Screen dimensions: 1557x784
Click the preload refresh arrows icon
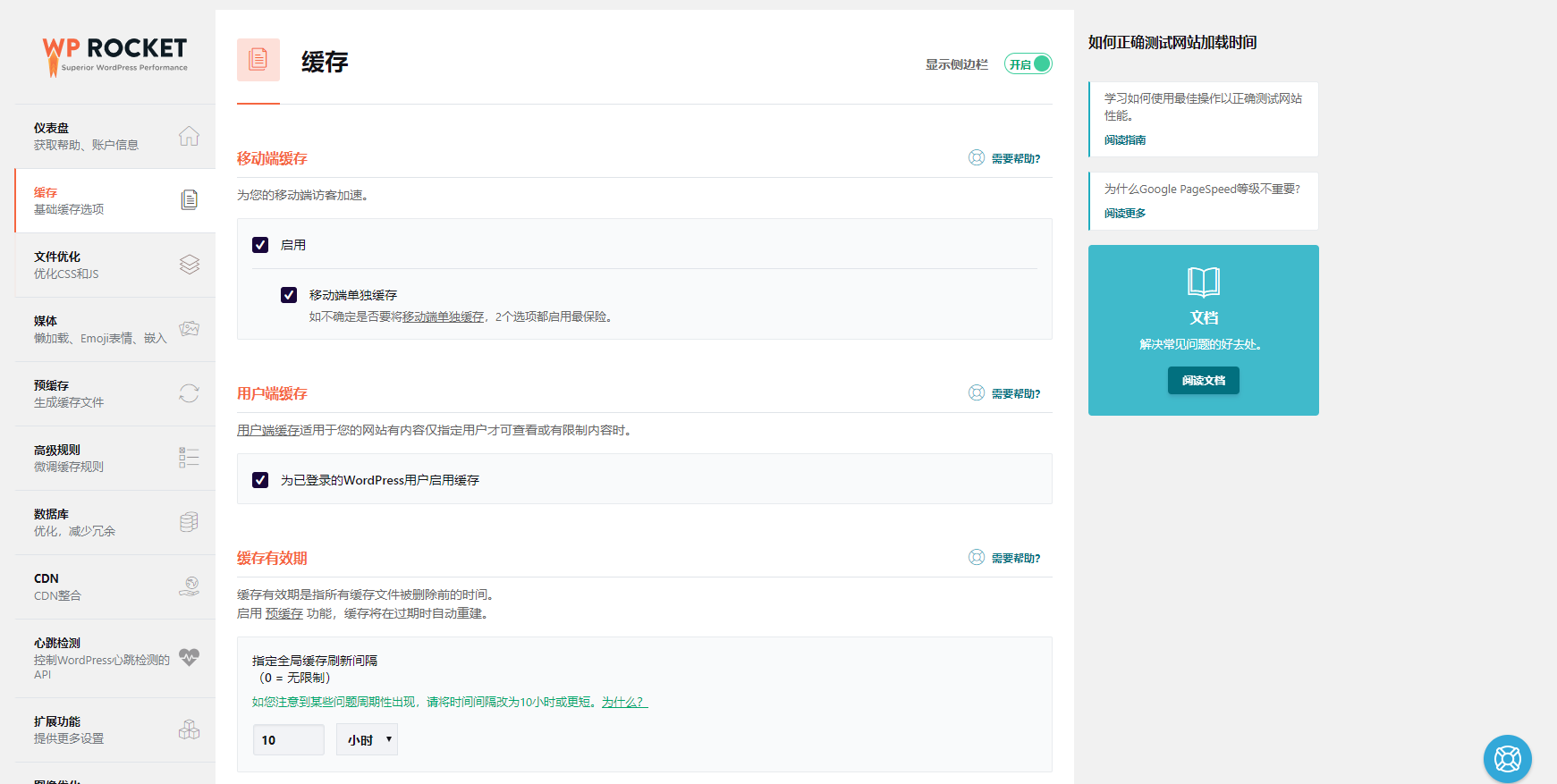pos(189,393)
